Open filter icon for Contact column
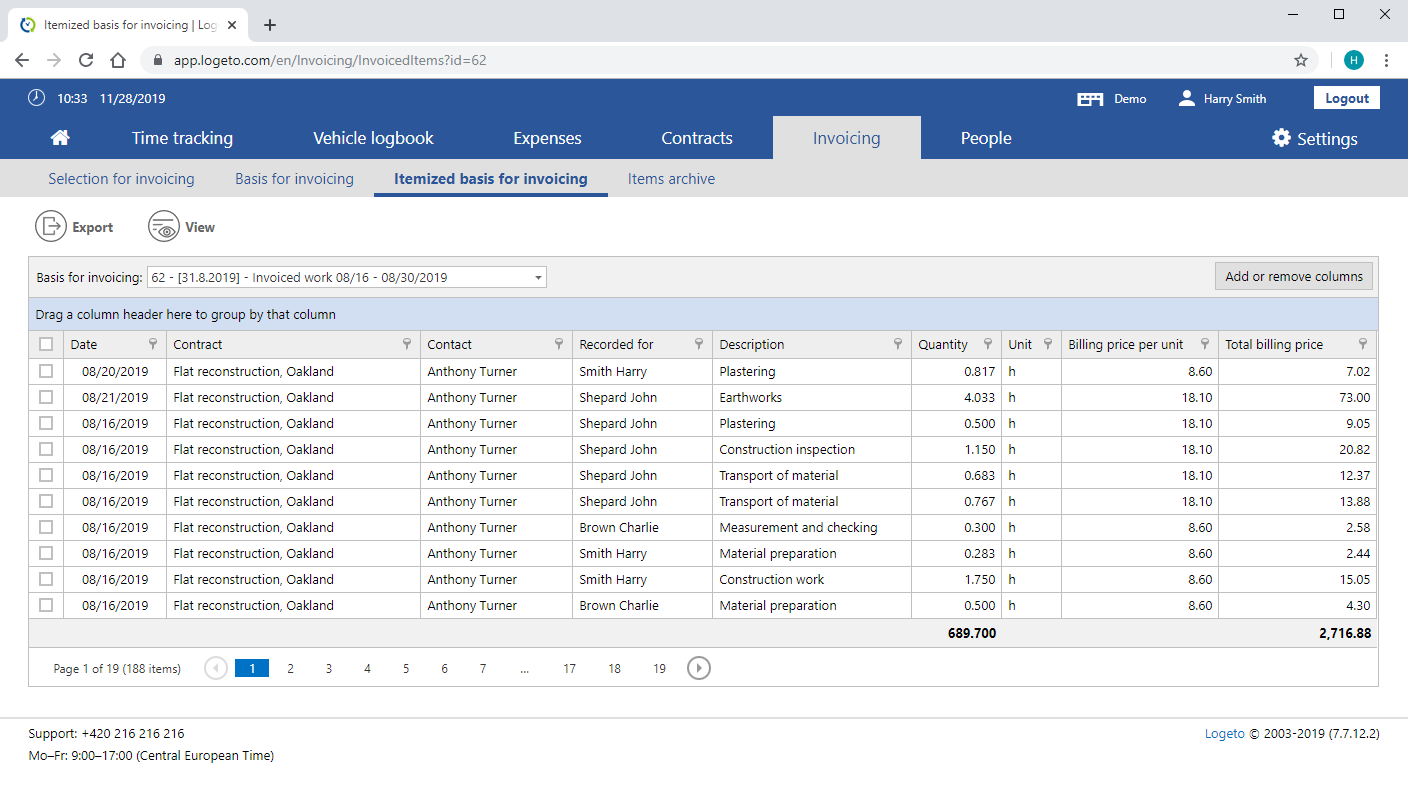The width and height of the screenshot is (1408, 797). tap(559, 344)
